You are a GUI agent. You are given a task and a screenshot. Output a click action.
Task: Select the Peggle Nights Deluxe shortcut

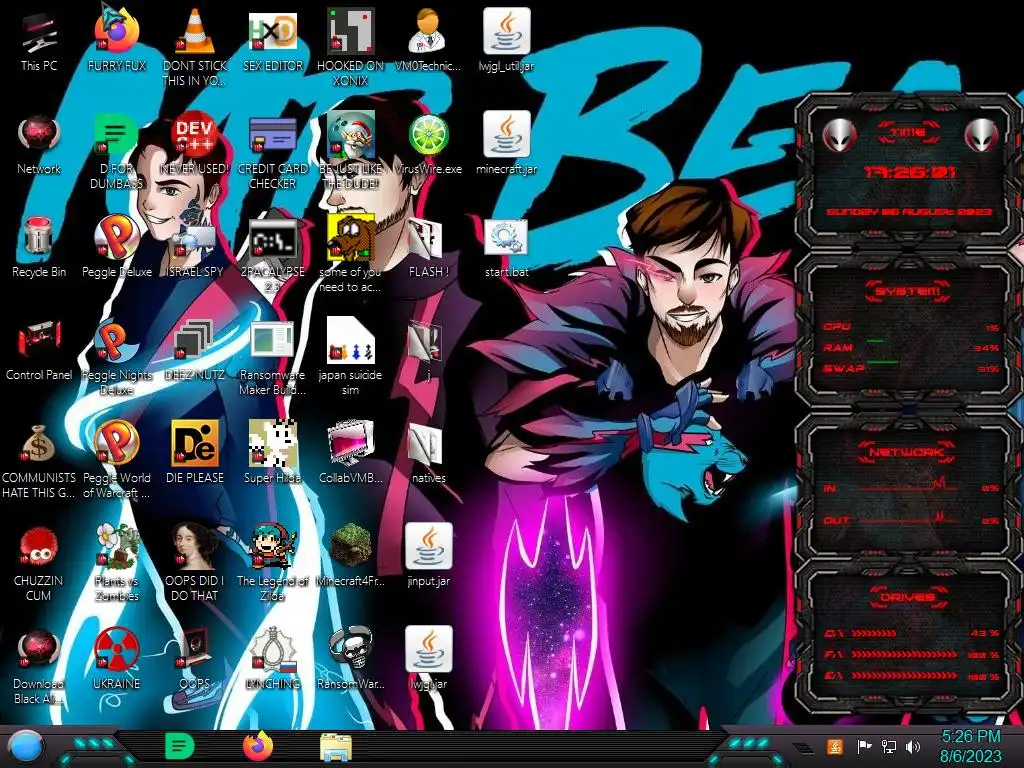point(116,342)
